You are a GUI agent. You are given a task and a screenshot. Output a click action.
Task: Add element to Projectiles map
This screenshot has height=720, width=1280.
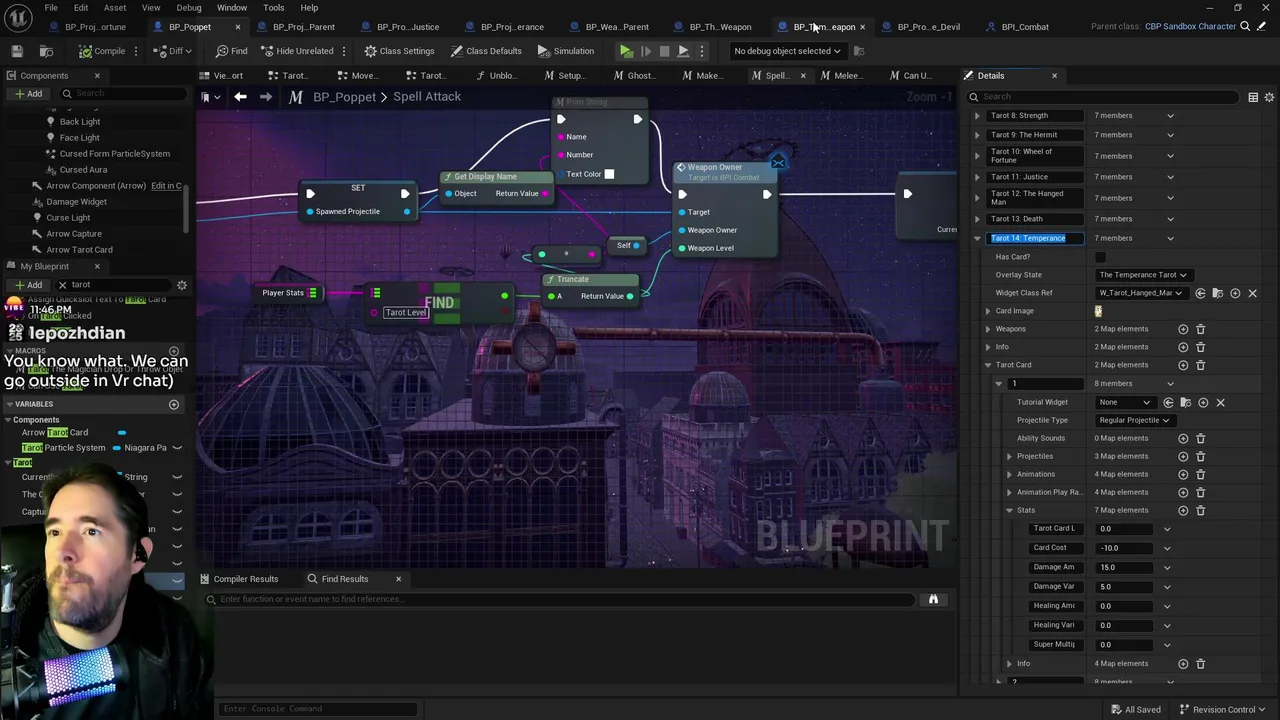coord(1183,456)
